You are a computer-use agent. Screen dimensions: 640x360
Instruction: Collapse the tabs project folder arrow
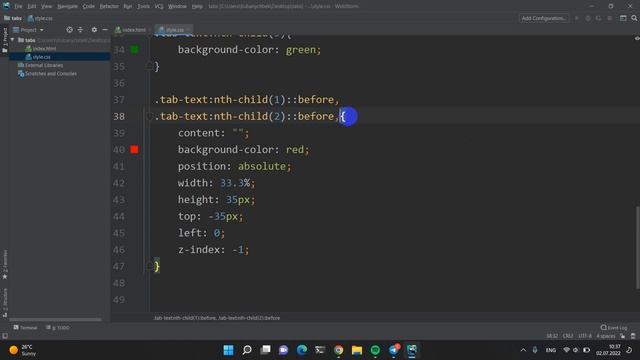point(13,40)
